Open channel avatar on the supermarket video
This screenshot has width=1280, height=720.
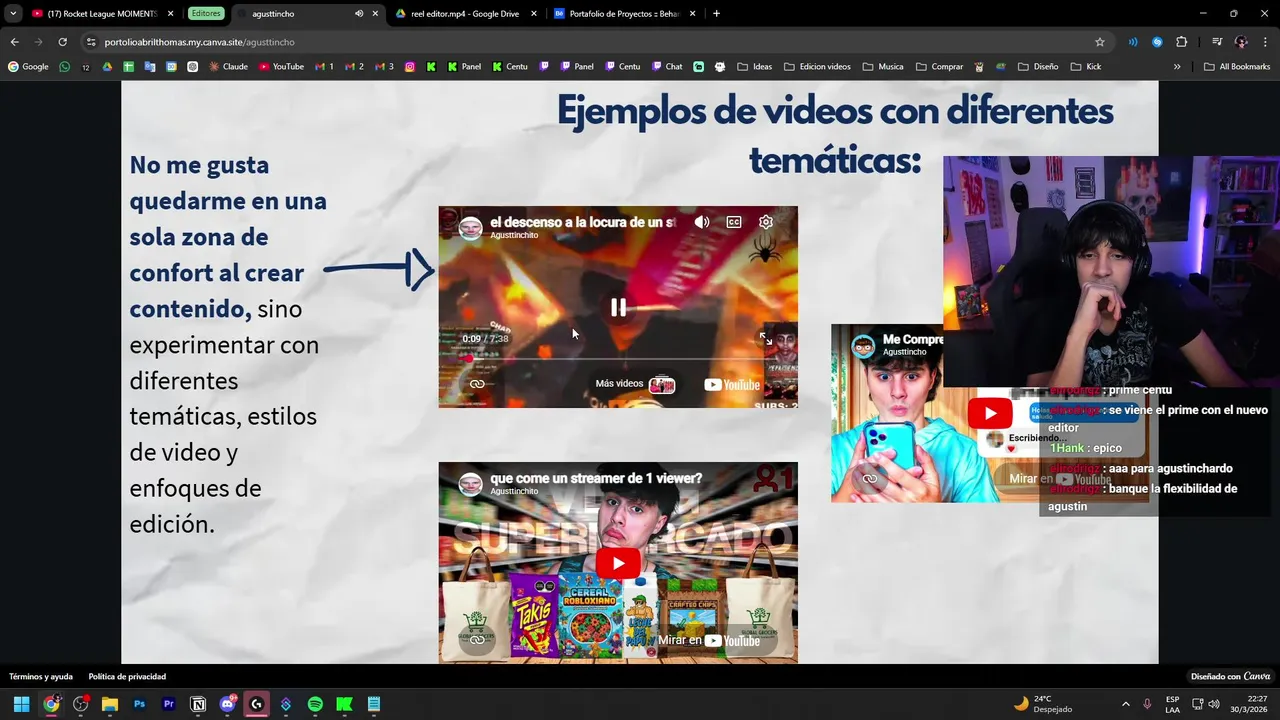(470, 484)
